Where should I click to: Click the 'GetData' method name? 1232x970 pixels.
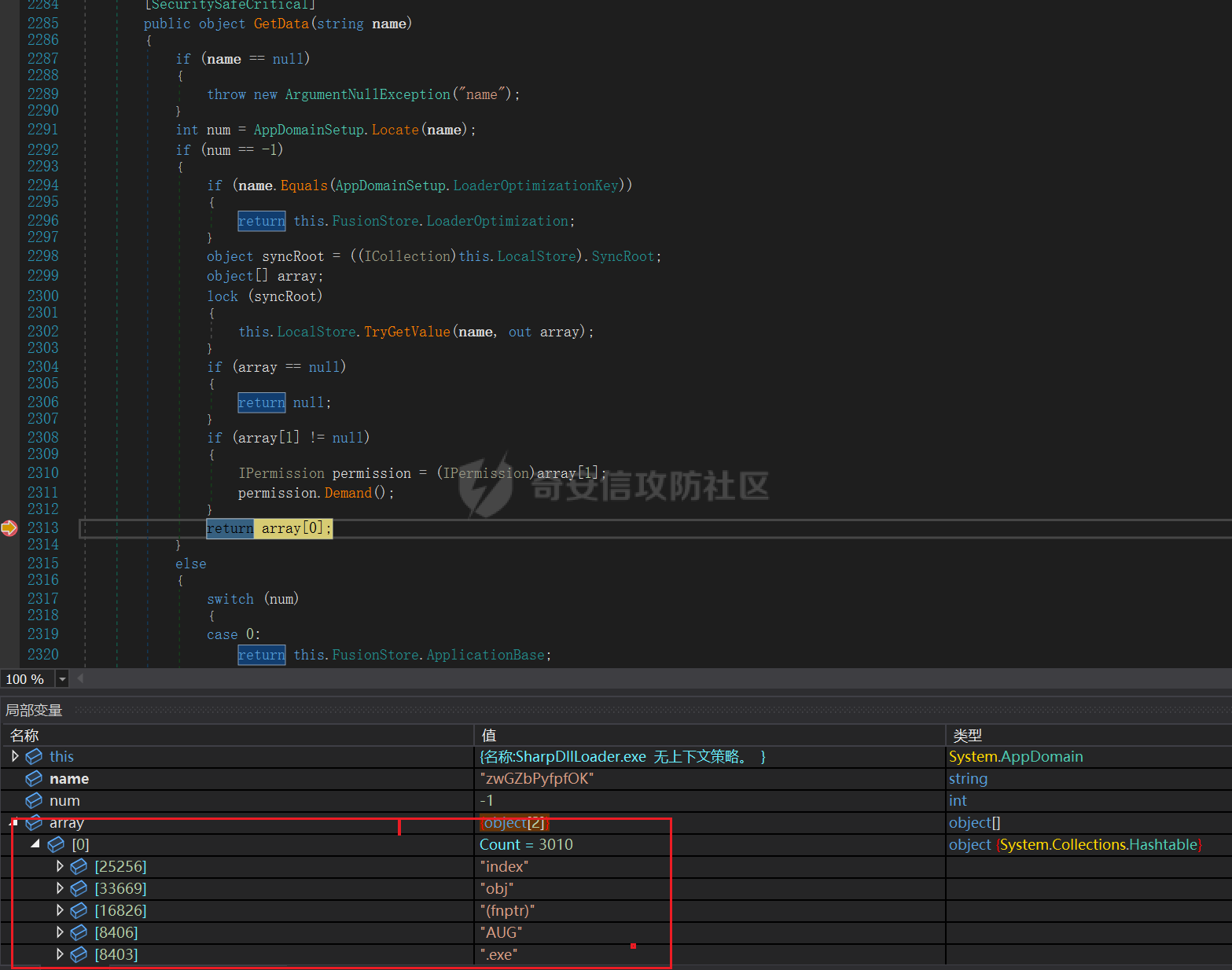[x=281, y=24]
